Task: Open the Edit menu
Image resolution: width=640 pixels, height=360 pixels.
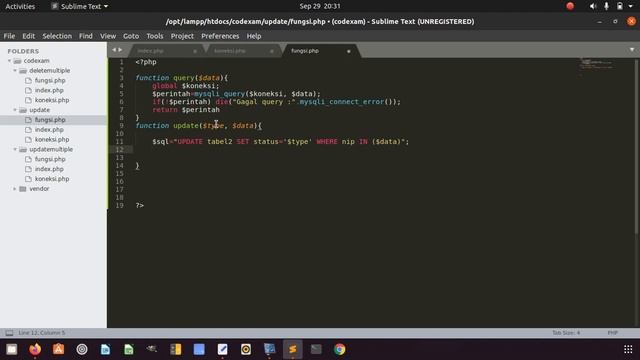Action: 29,36
